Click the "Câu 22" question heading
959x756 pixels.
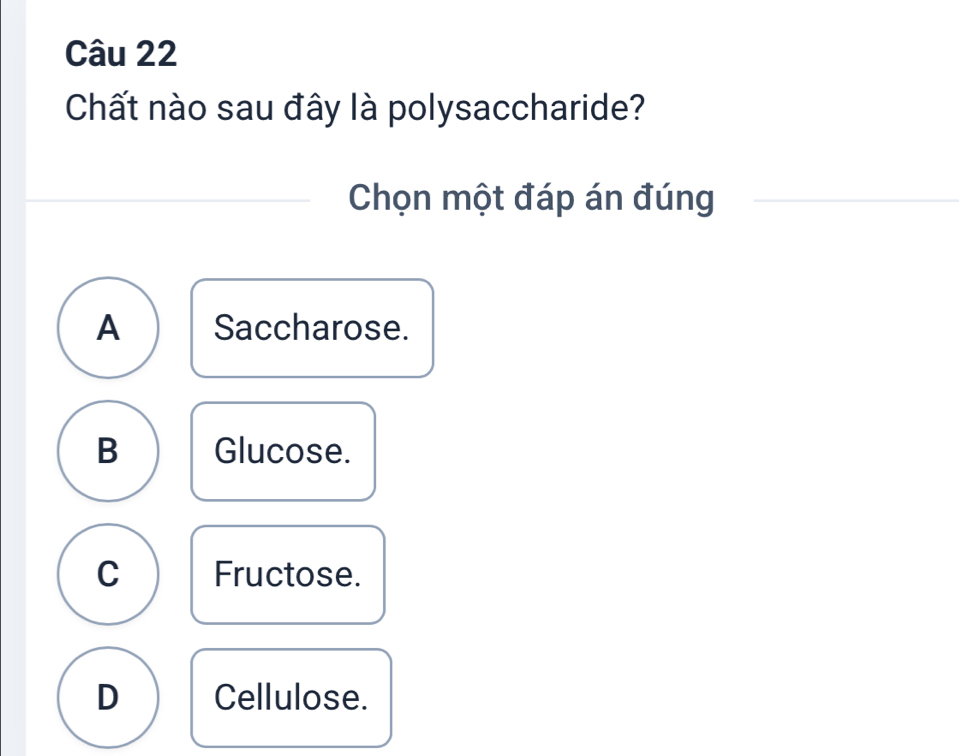pos(120,56)
